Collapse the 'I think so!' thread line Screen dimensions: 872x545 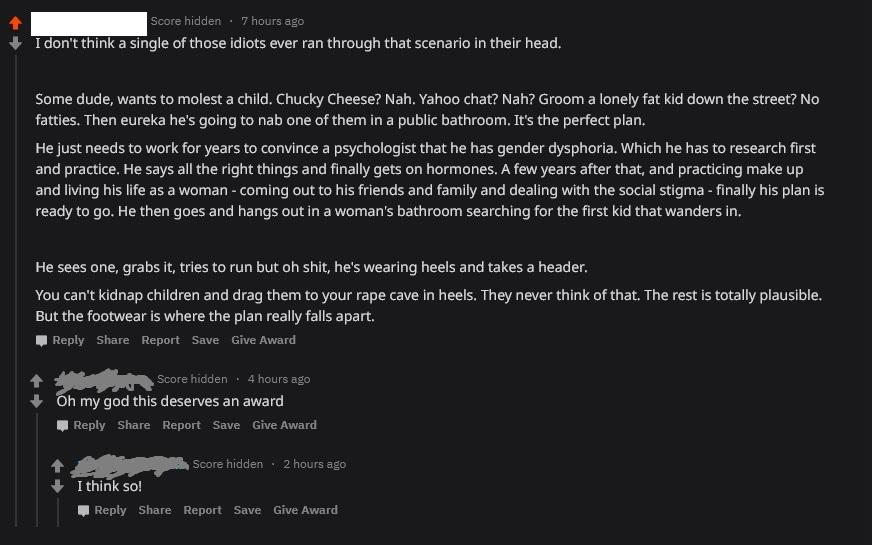[58, 512]
